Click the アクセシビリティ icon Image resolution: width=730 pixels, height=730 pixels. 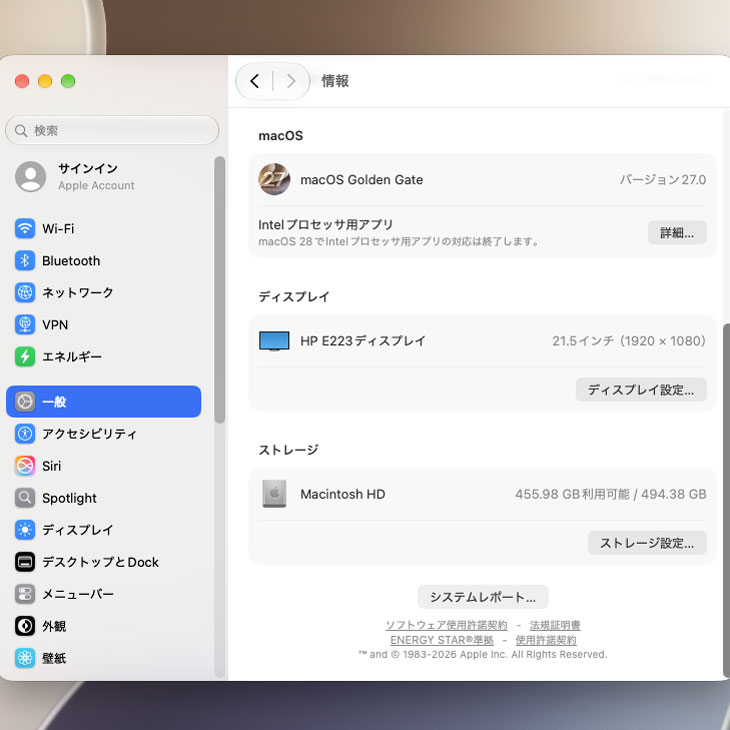pyautogui.click(x=25, y=433)
